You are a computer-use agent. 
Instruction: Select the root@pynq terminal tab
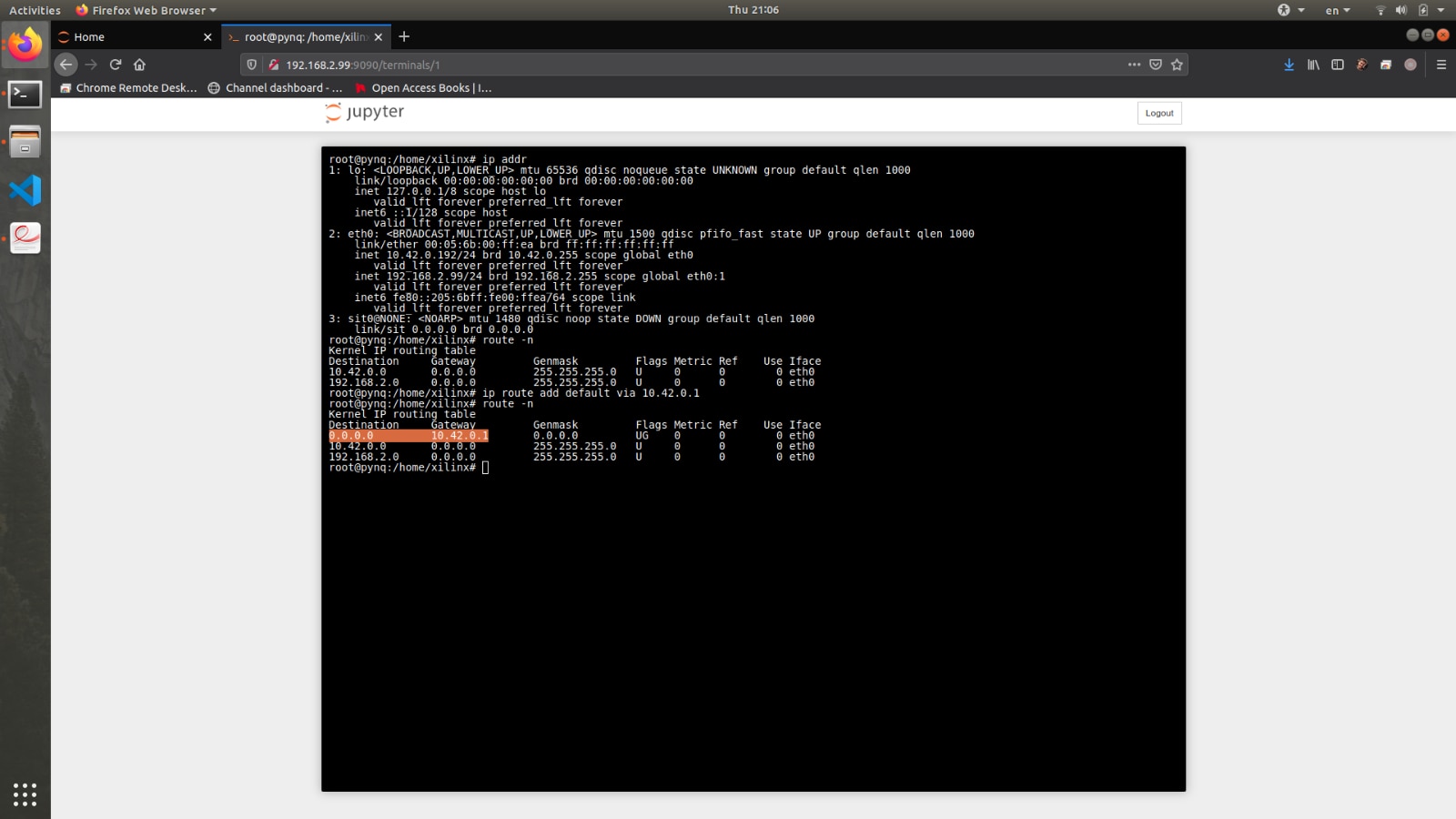306,37
